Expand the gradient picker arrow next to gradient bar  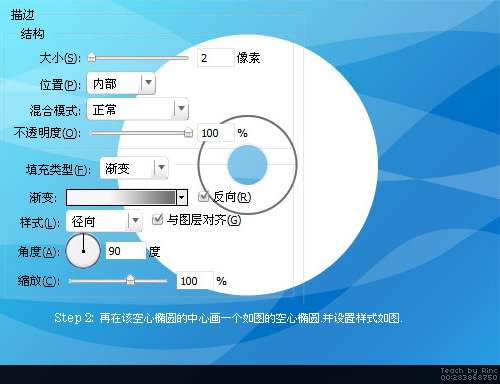tap(182, 198)
